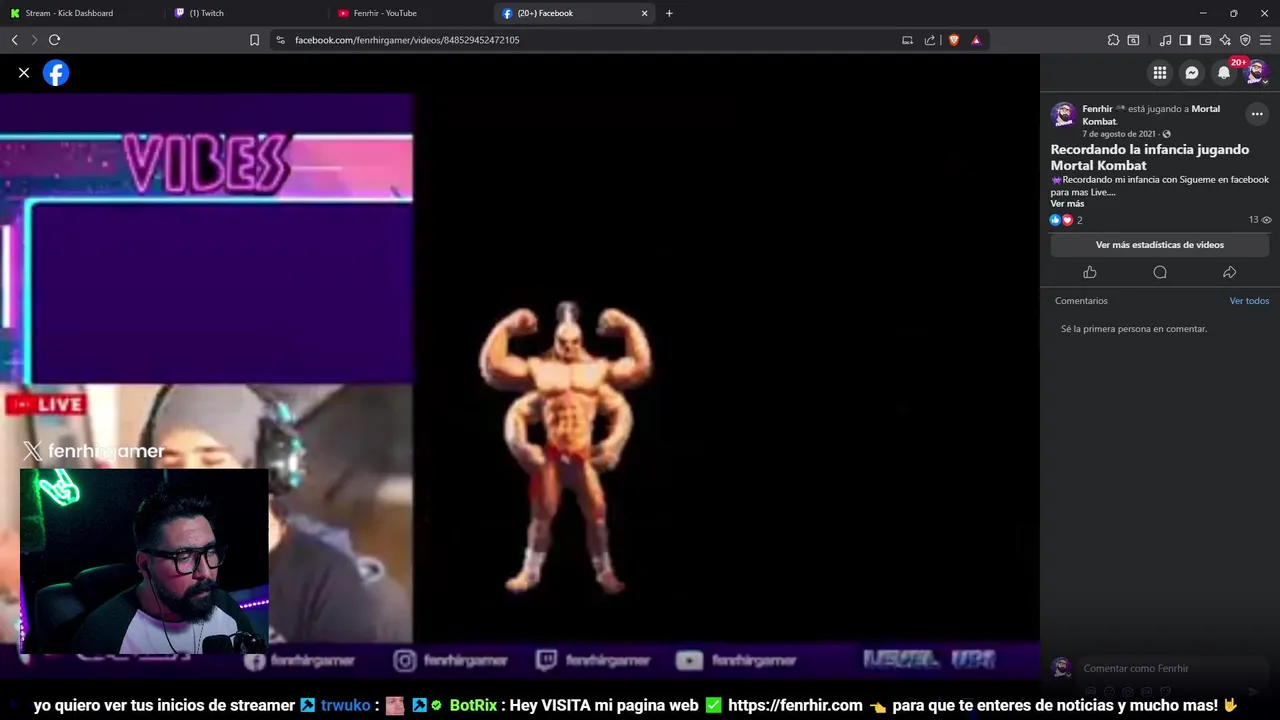
Task: Click the 13 views counter
Action: pos(1260,220)
